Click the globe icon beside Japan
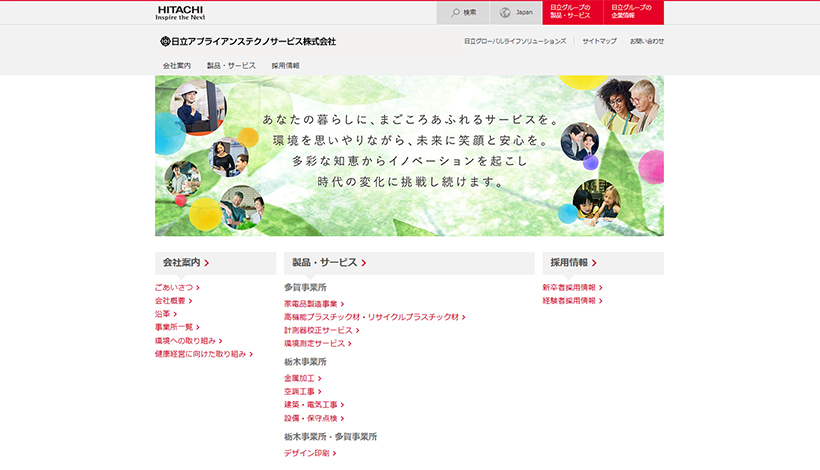 pos(505,13)
